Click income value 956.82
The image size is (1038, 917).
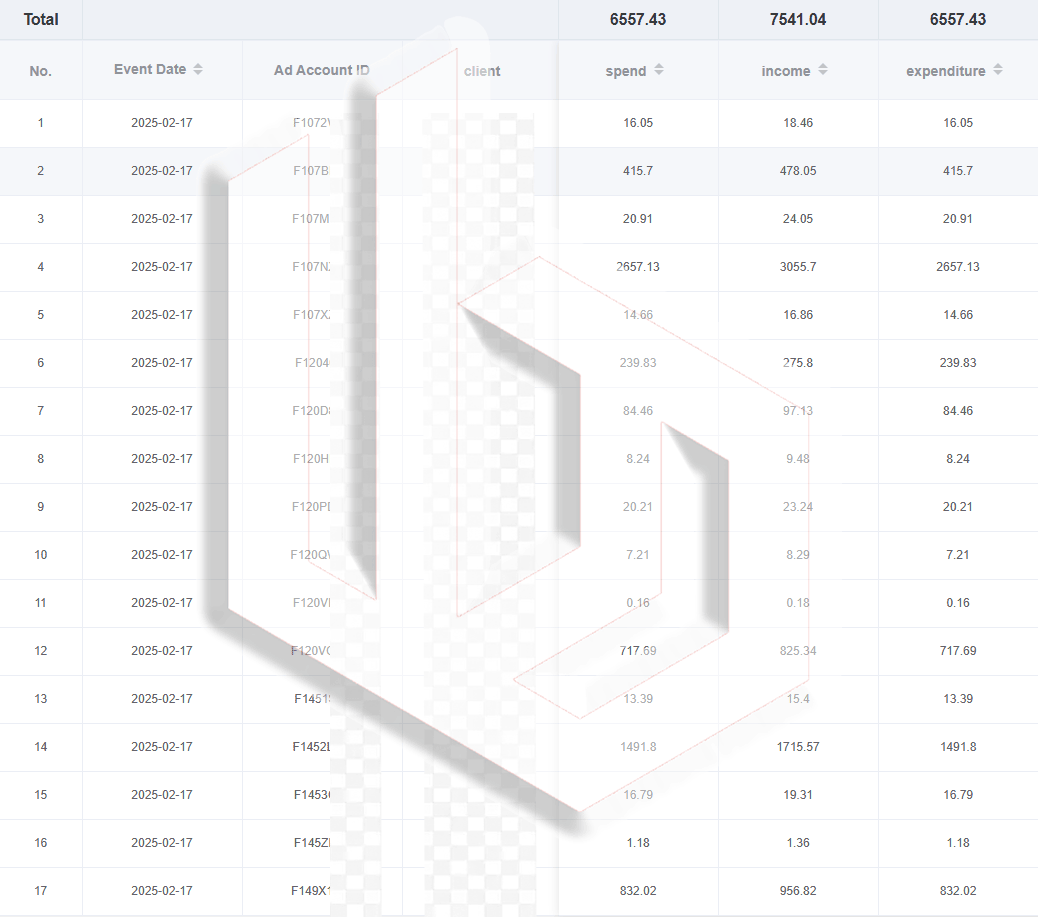click(x=798, y=891)
